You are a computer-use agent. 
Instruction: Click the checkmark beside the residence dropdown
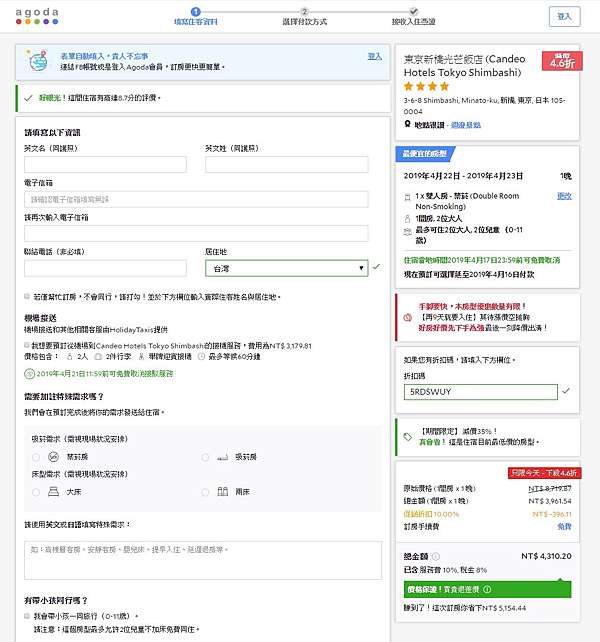coord(376,267)
